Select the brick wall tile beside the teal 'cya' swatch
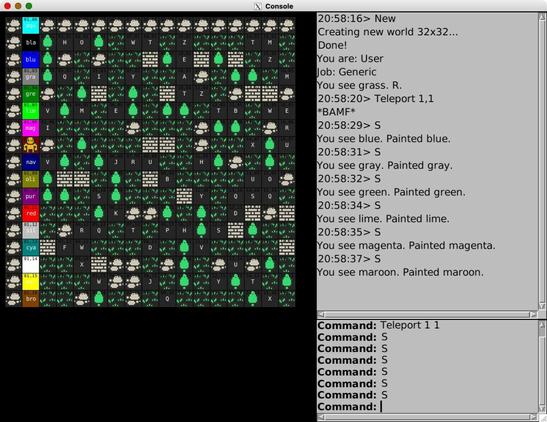This screenshot has width=547, height=422. click(48, 247)
